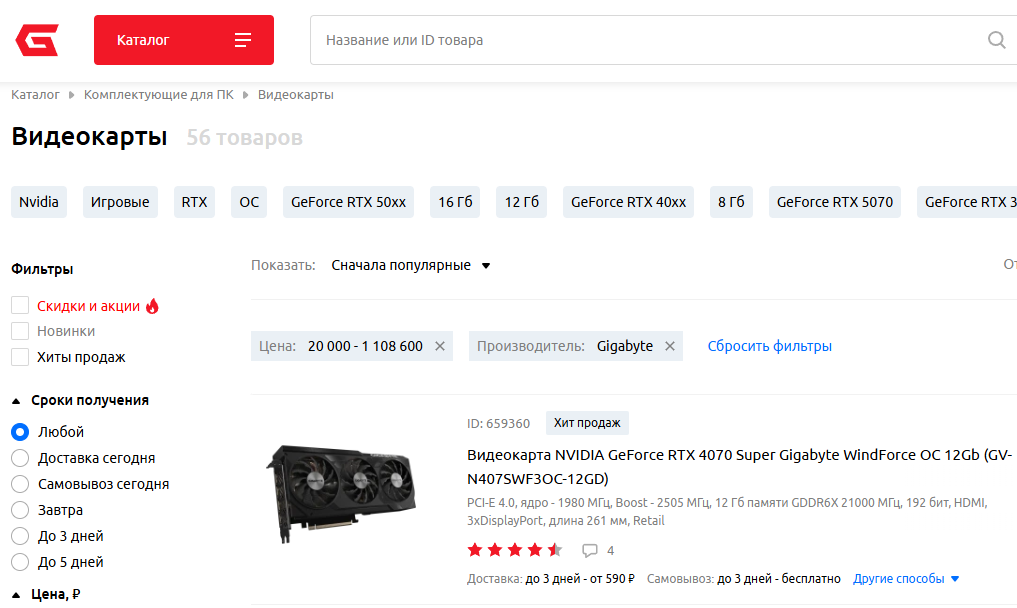Open Комплектующие для ПК breadcrumb
1017x608 pixels.
(159, 95)
